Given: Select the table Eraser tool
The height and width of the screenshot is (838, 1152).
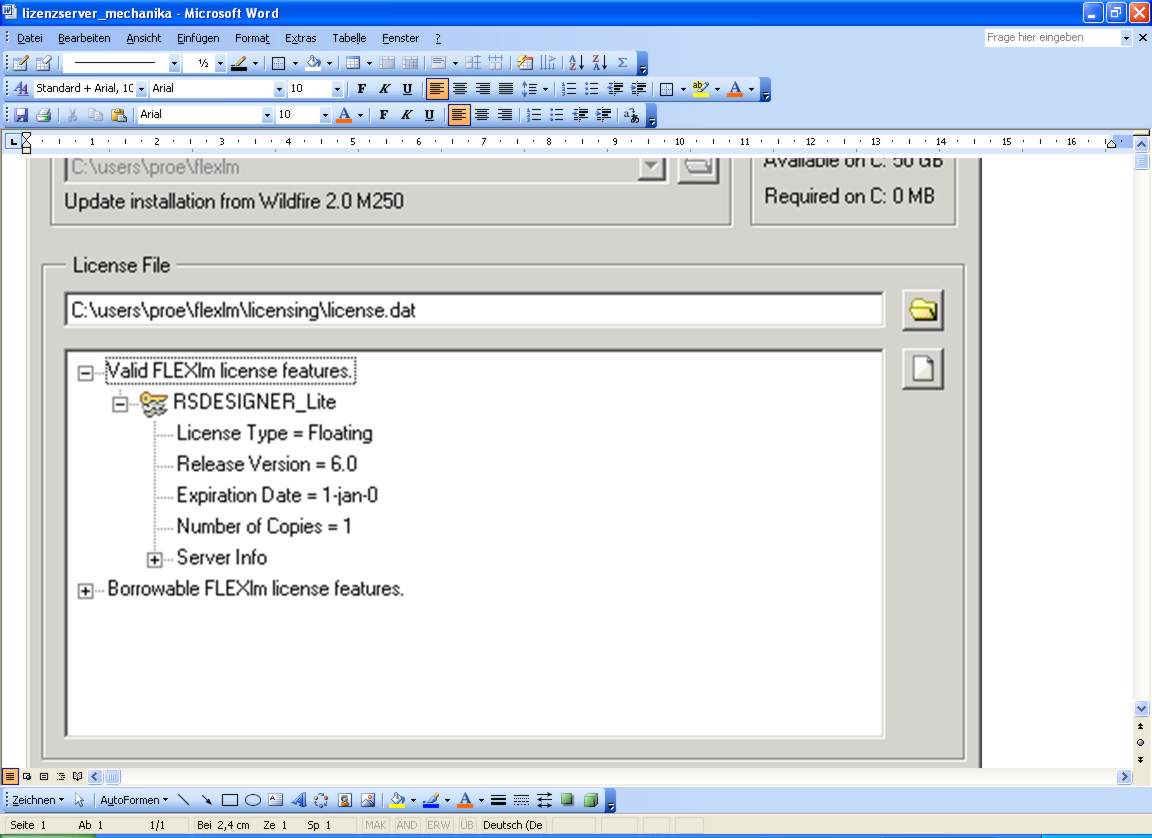Looking at the screenshot, I should 43,63.
